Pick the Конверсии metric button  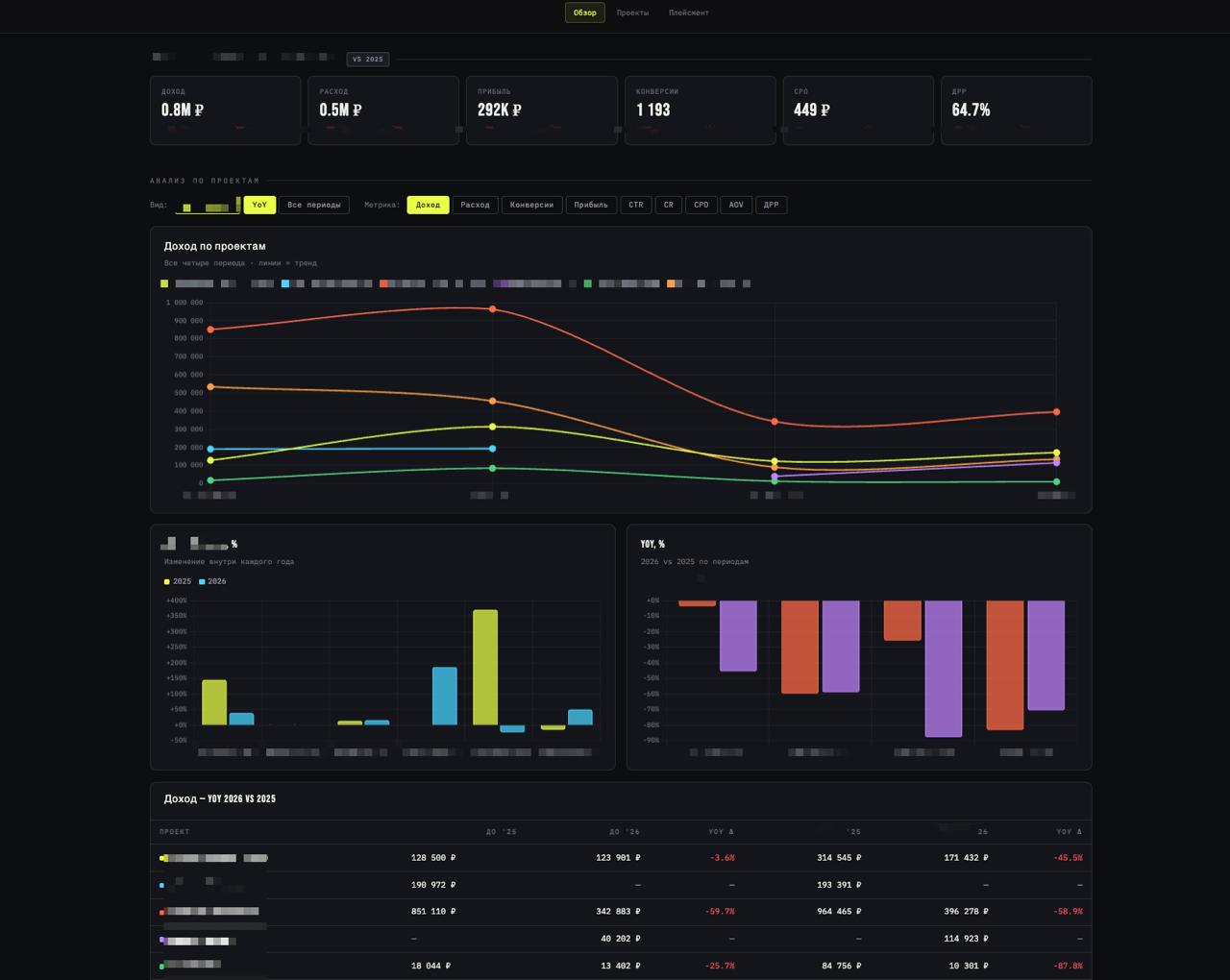coord(531,205)
